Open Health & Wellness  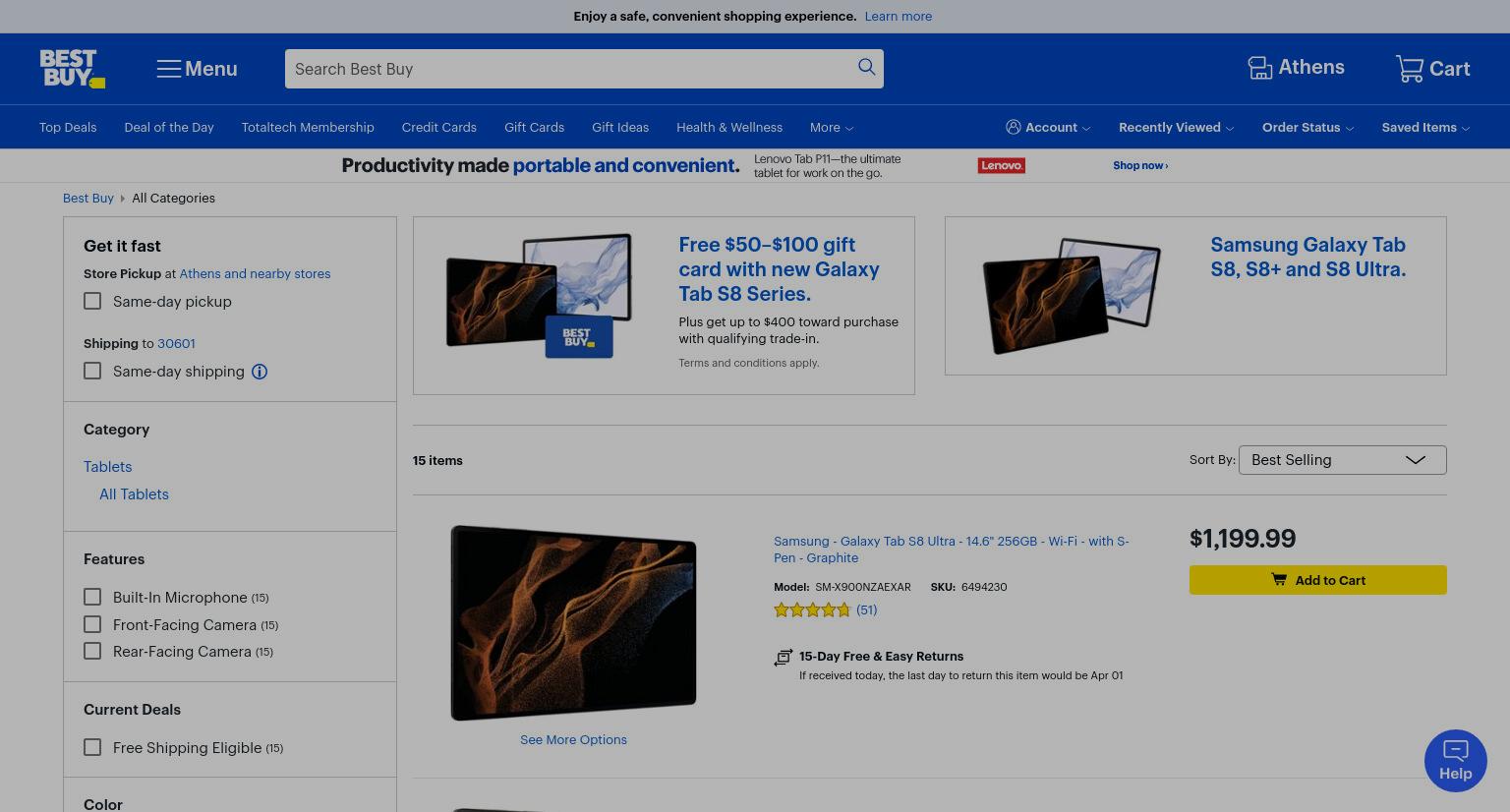pyautogui.click(x=729, y=128)
